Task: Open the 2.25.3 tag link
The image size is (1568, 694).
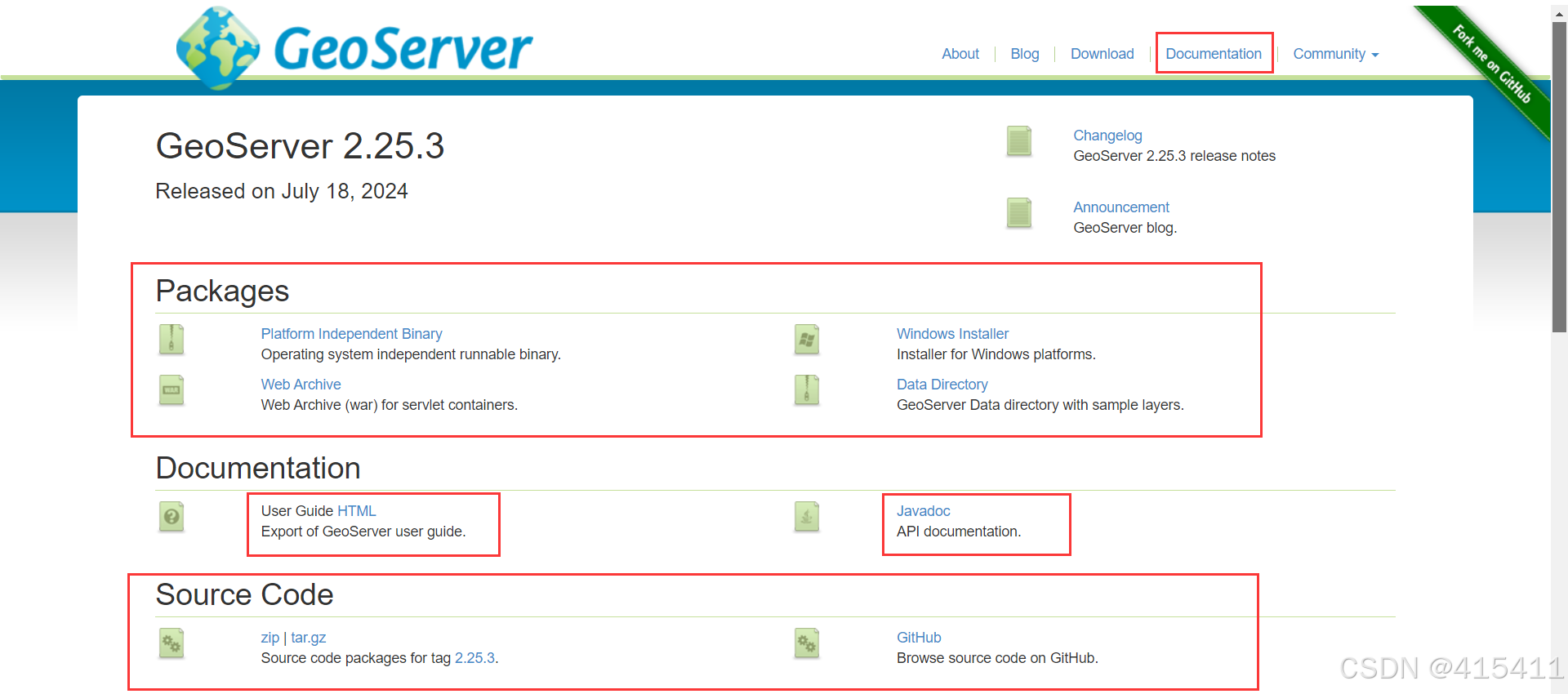Action: 474,658
